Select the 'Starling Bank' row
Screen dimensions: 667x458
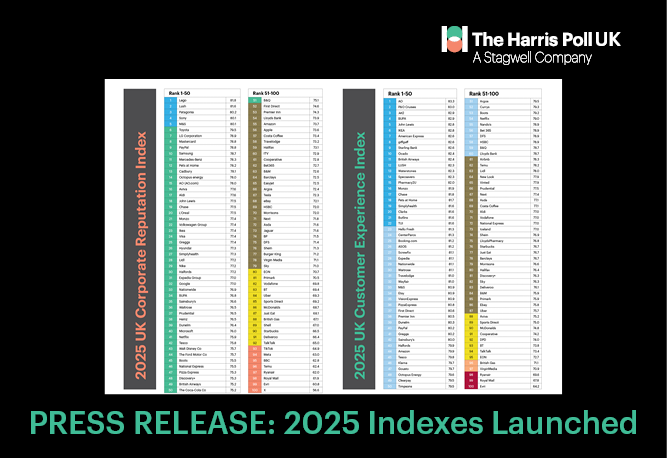(420, 148)
